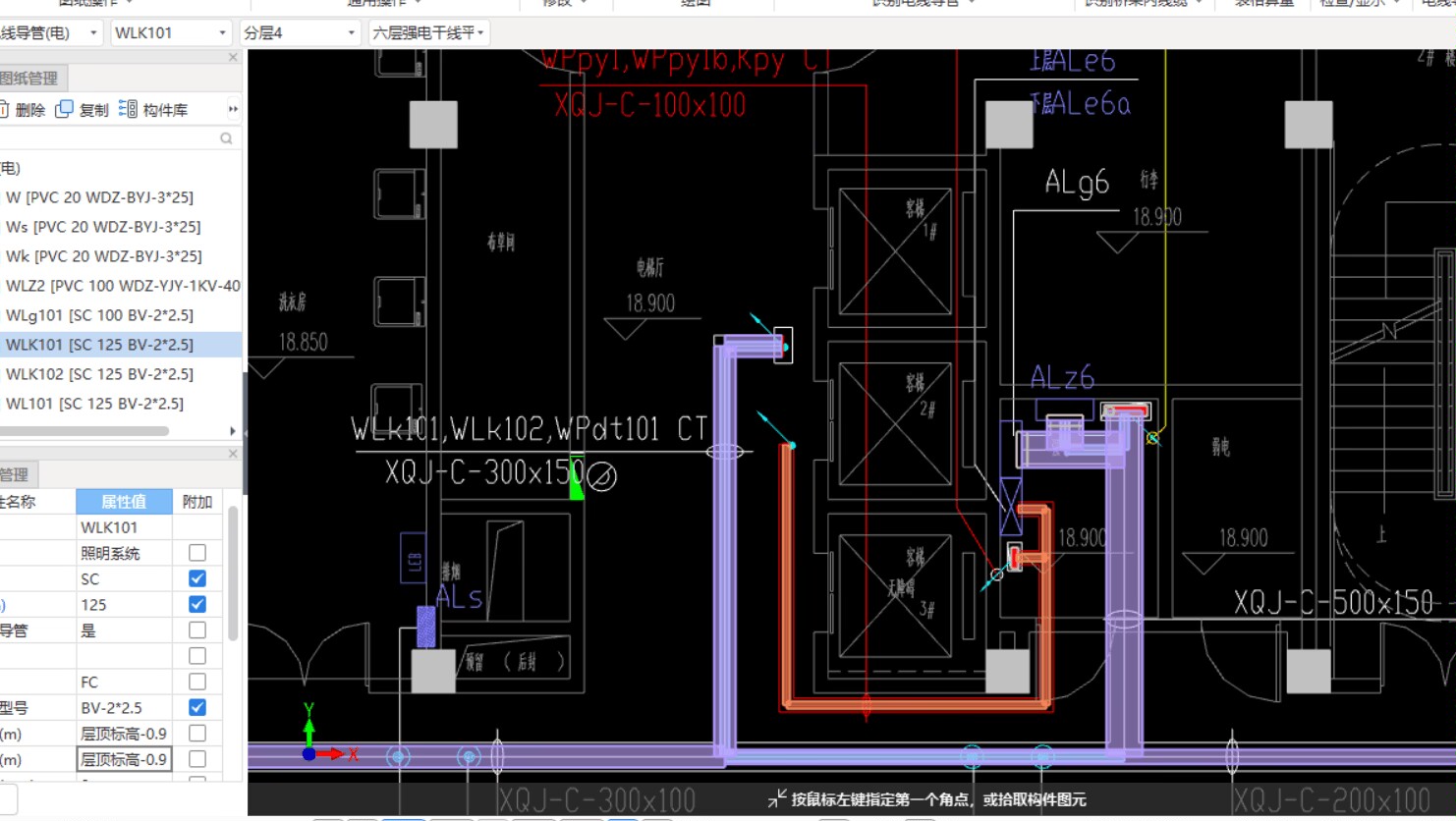The height and width of the screenshot is (821, 1456).
Task: Toggle the 照明系统 row 附加 checkbox
Action: tap(197, 553)
